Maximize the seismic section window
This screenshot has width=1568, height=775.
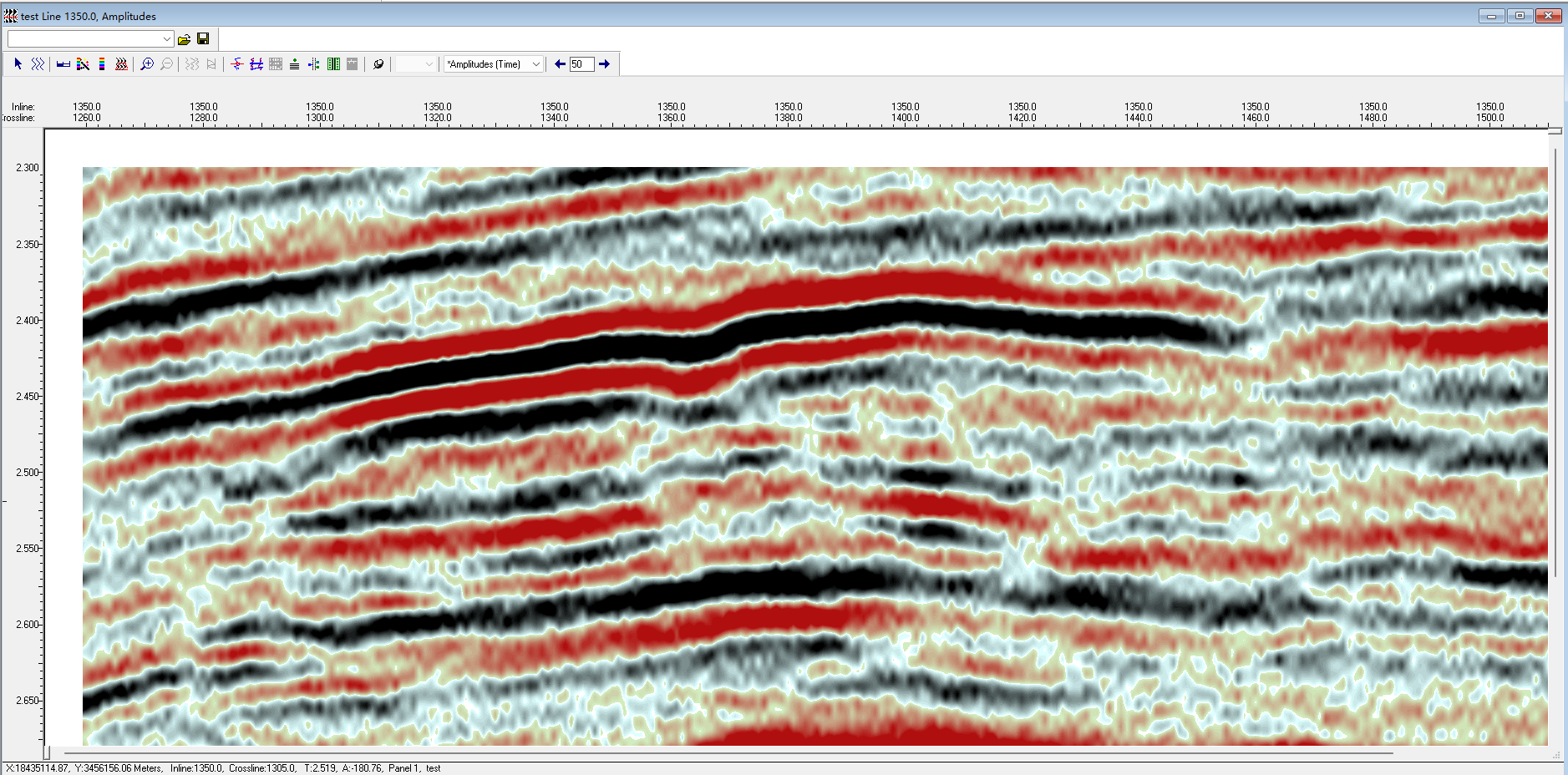coord(1520,15)
